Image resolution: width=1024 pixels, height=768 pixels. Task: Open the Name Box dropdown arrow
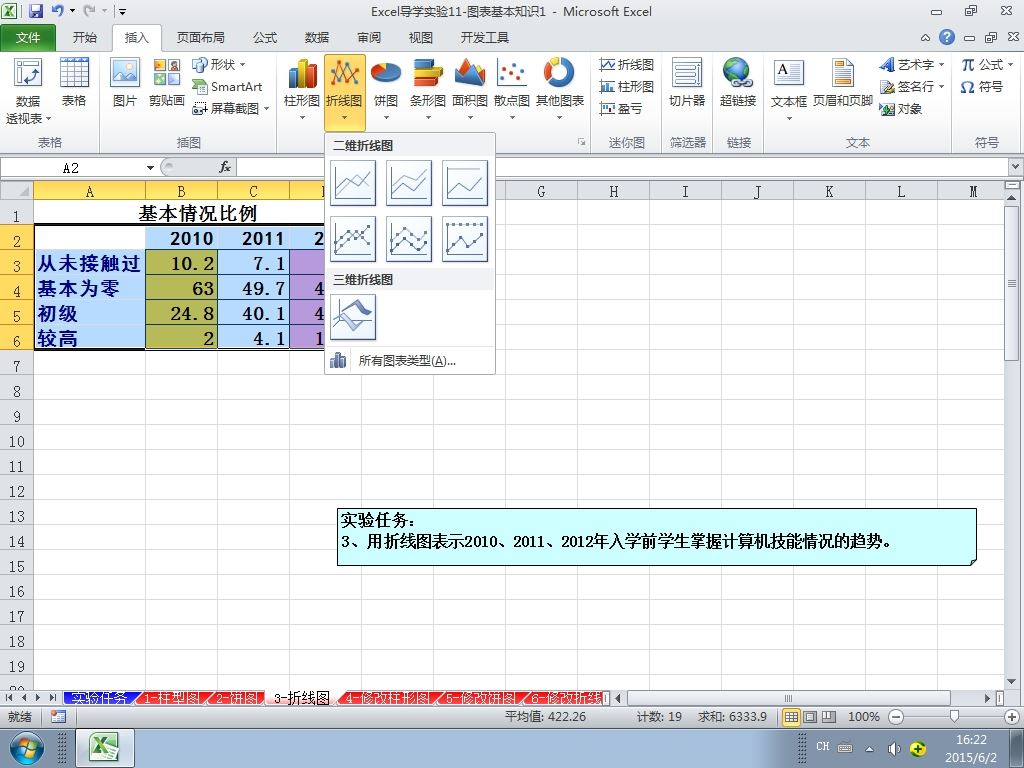click(x=150, y=168)
